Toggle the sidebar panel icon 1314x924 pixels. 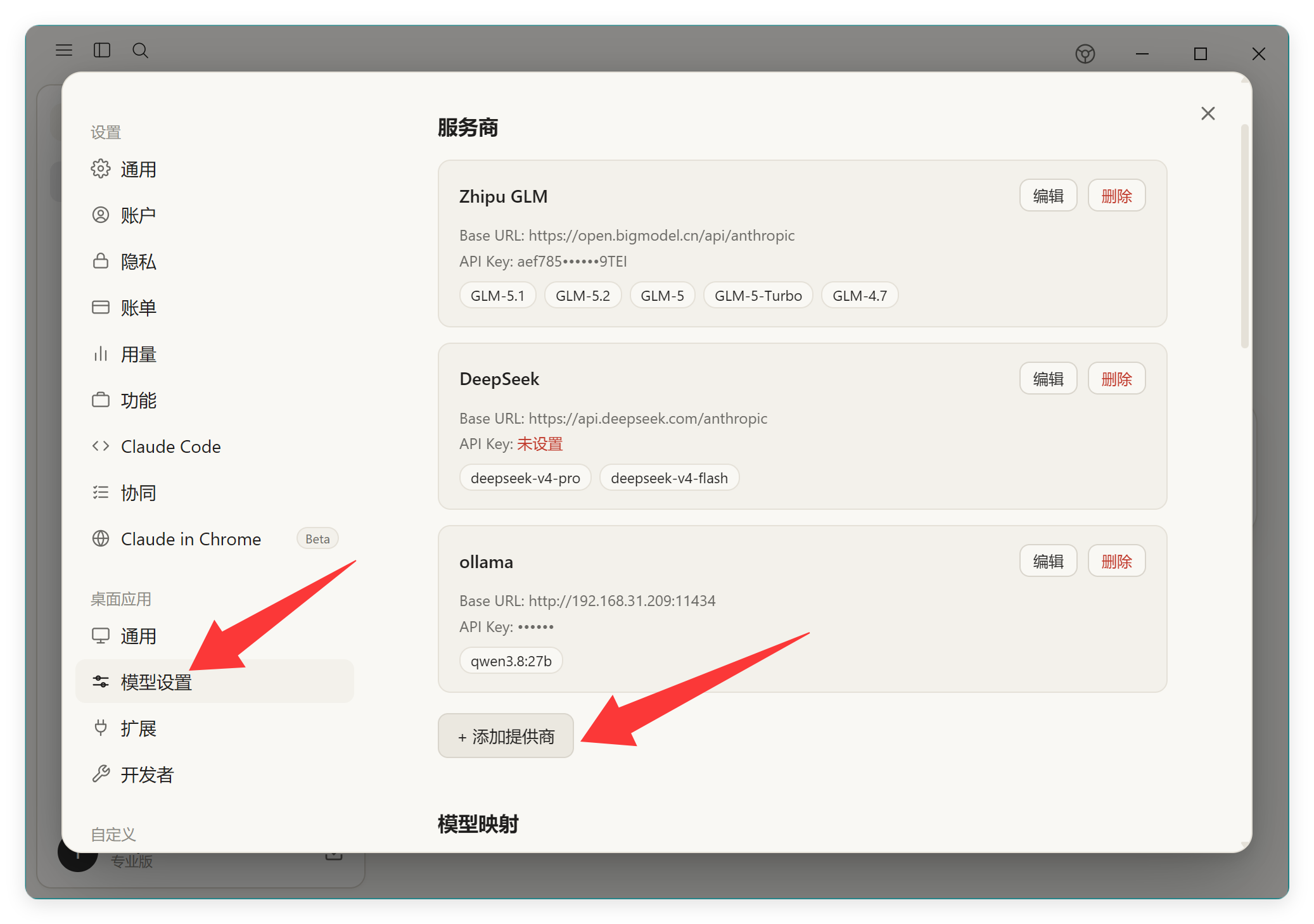pyautogui.click(x=102, y=50)
